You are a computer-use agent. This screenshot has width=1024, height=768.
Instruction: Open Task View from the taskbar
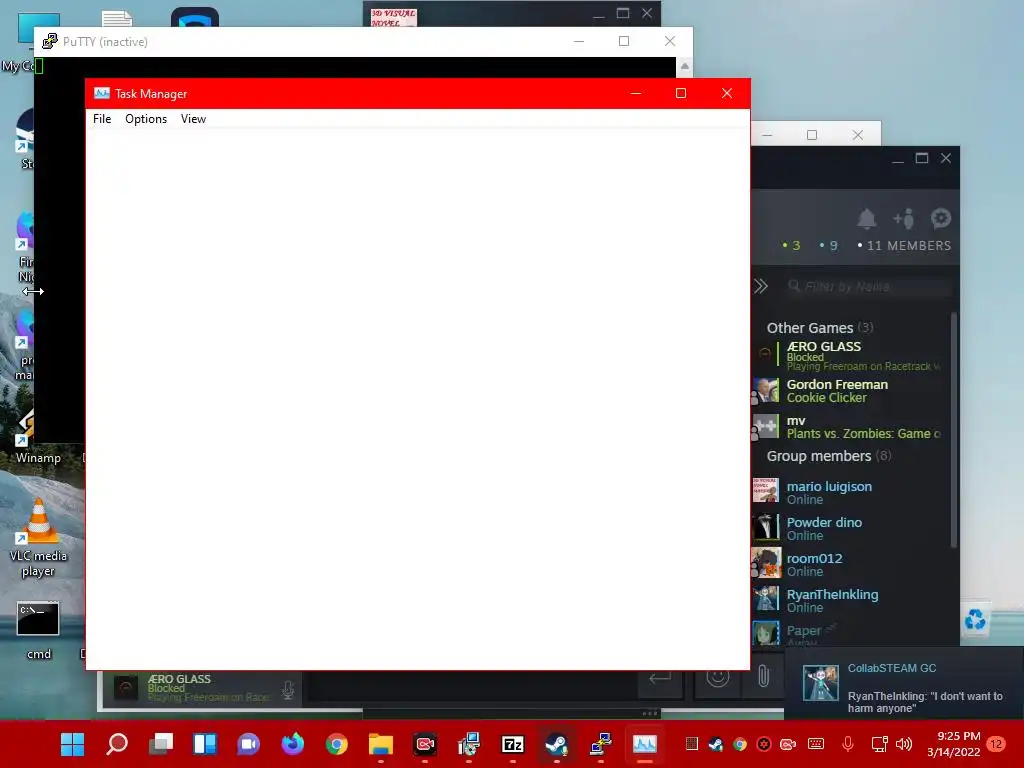click(x=161, y=744)
